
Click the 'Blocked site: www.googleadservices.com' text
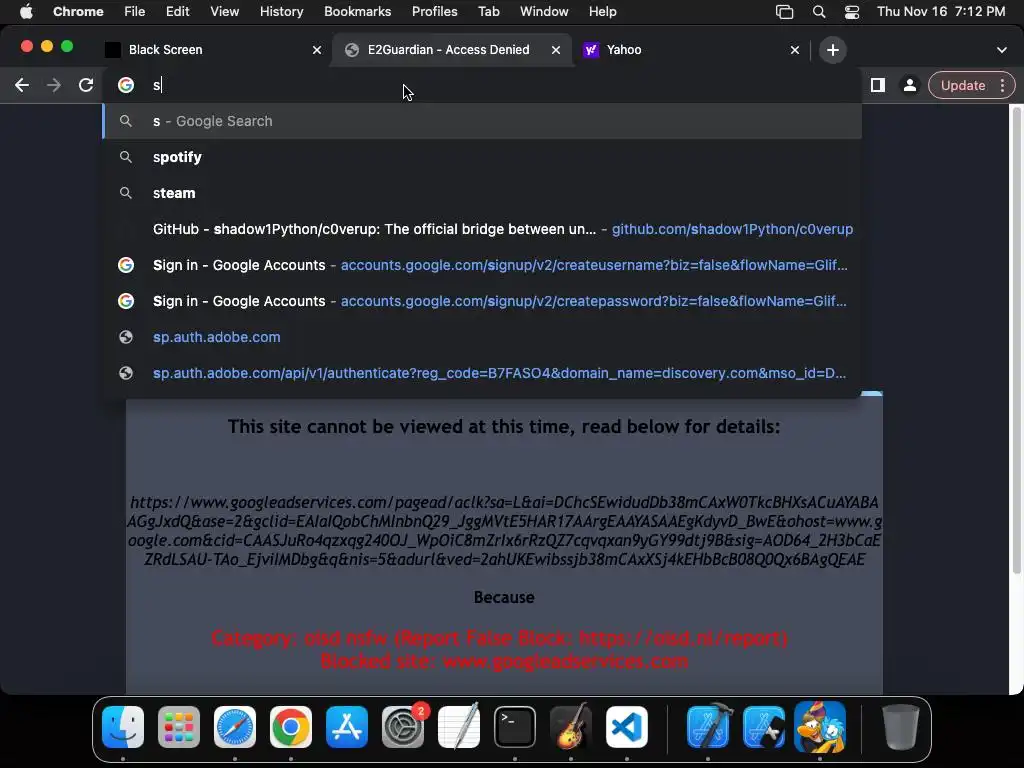click(x=504, y=661)
